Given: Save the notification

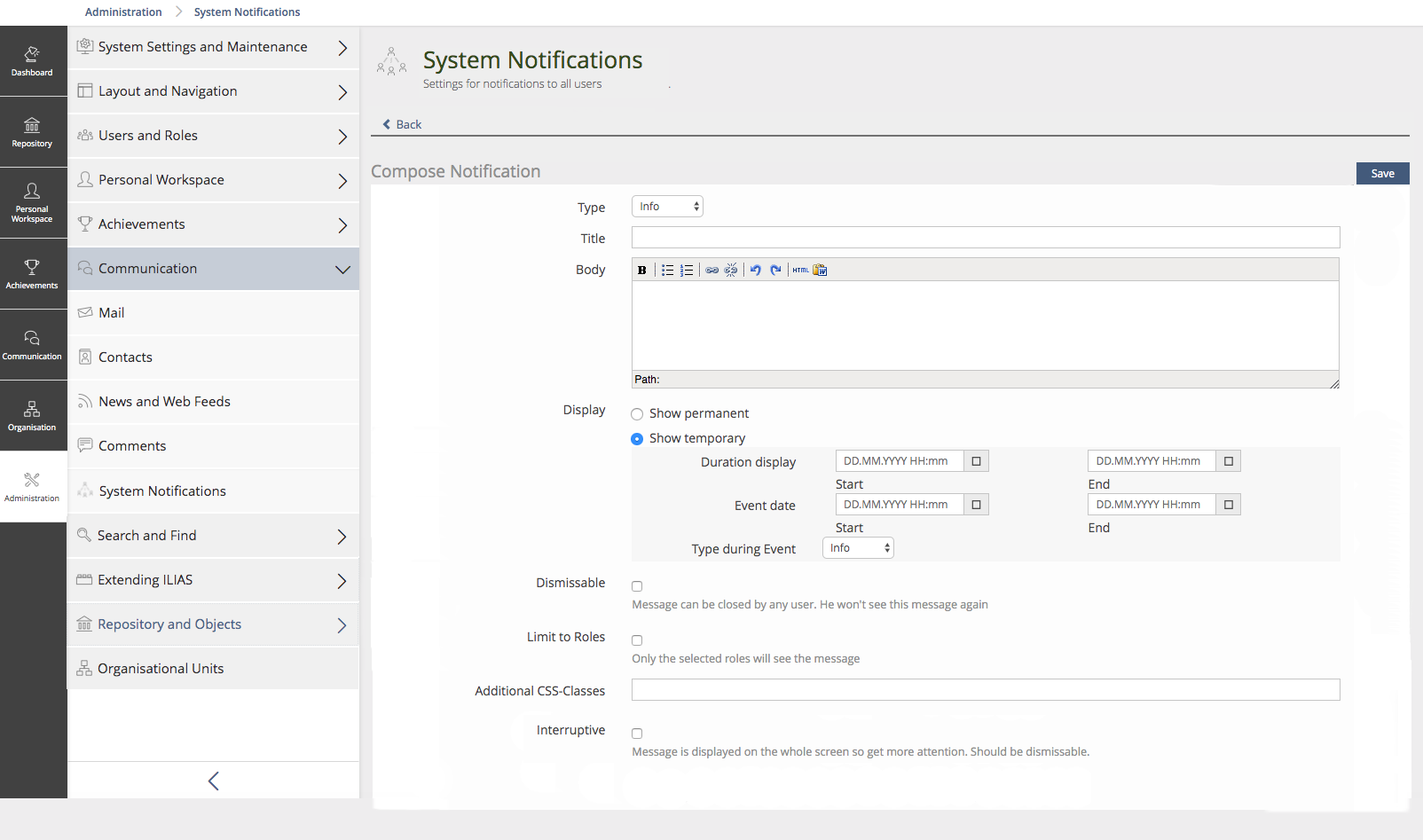Looking at the screenshot, I should point(1382,174).
